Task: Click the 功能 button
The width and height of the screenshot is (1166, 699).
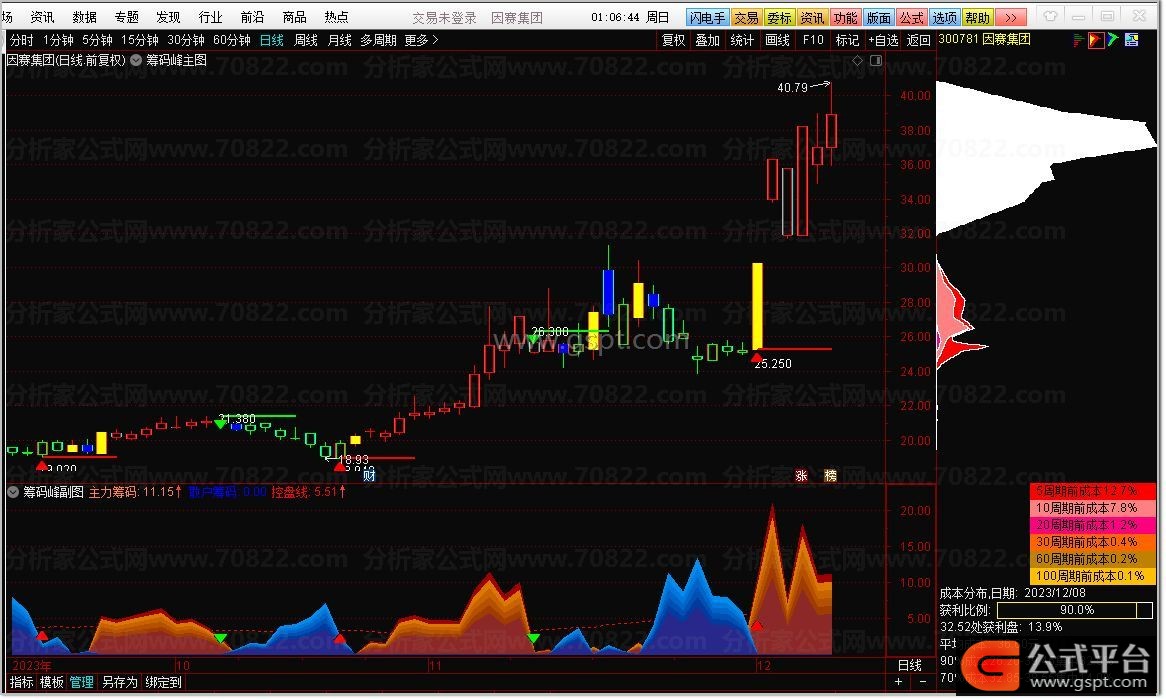Action: [x=845, y=17]
